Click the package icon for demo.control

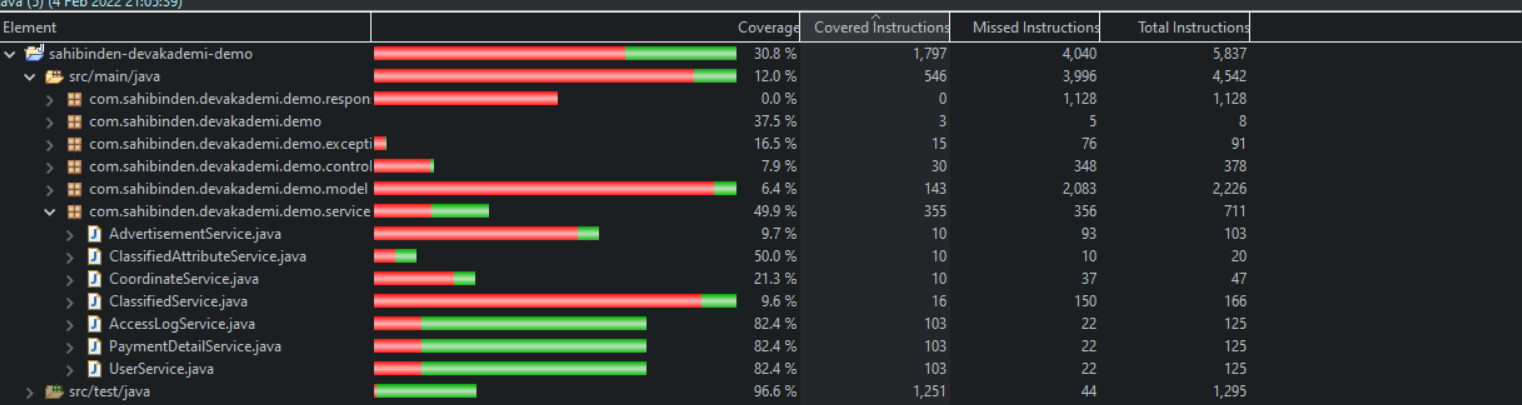click(74, 166)
